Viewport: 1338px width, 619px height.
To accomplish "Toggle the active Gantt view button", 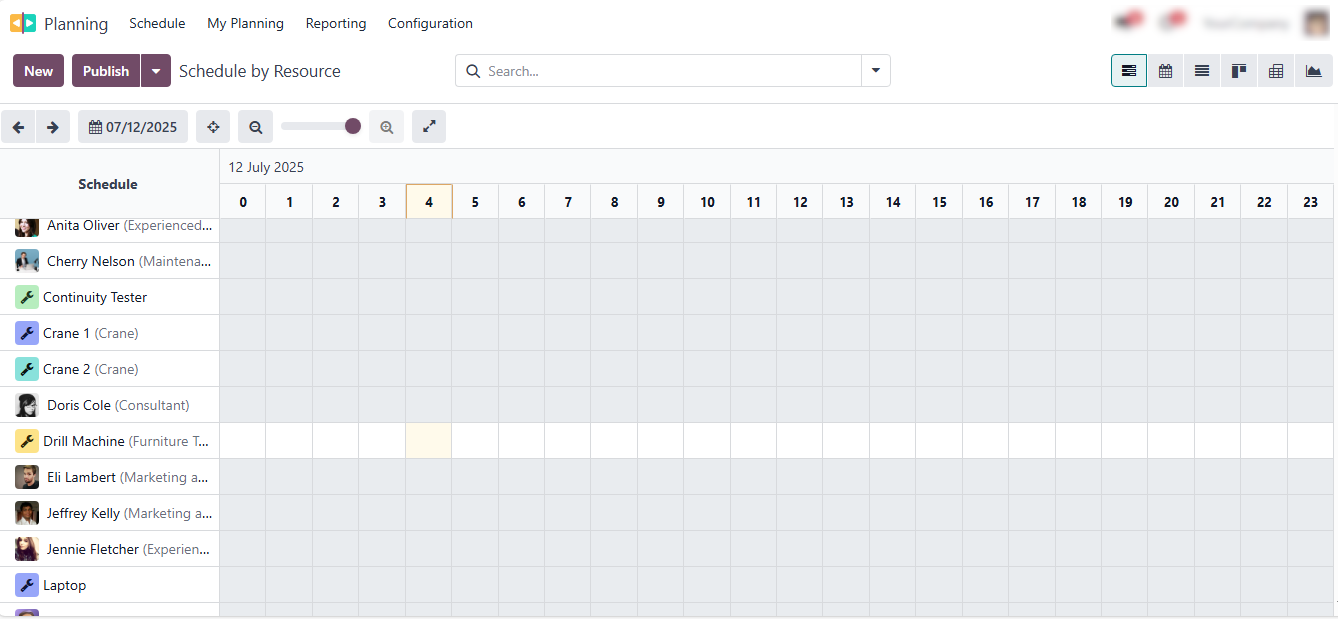I will (1129, 70).
